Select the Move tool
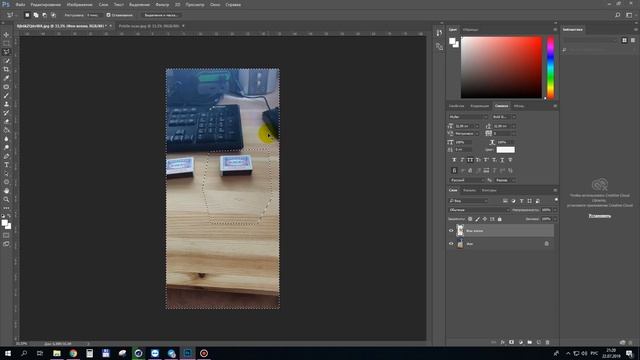Screen dimensions: 640x360 click(x=6, y=35)
